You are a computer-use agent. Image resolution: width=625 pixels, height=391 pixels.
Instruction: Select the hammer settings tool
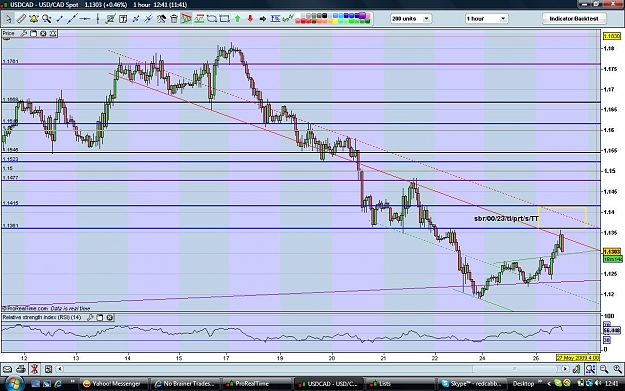(x=161, y=19)
